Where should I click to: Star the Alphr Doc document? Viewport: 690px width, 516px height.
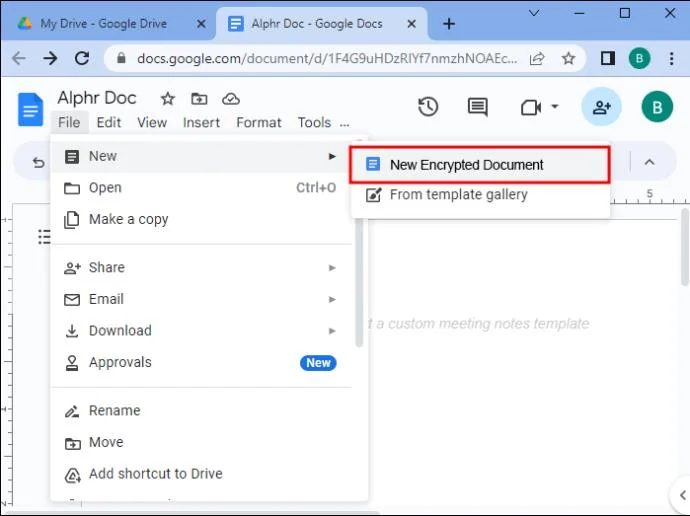coord(168,99)
